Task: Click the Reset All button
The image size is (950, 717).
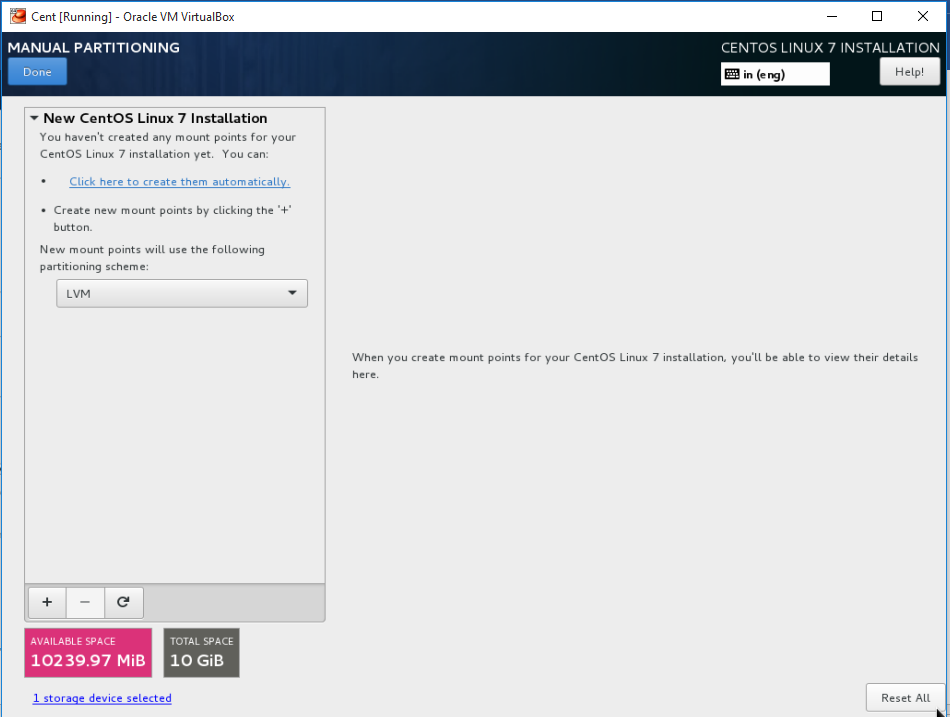Action: coord(905,698)
